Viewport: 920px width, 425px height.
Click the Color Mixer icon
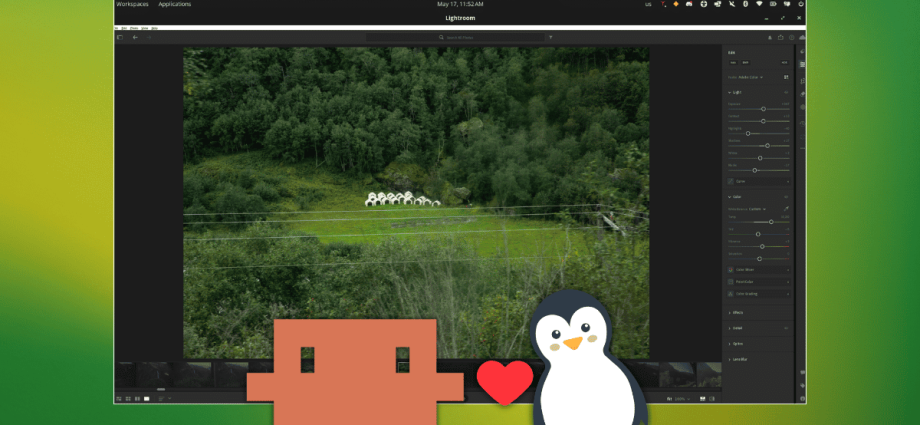730,269
